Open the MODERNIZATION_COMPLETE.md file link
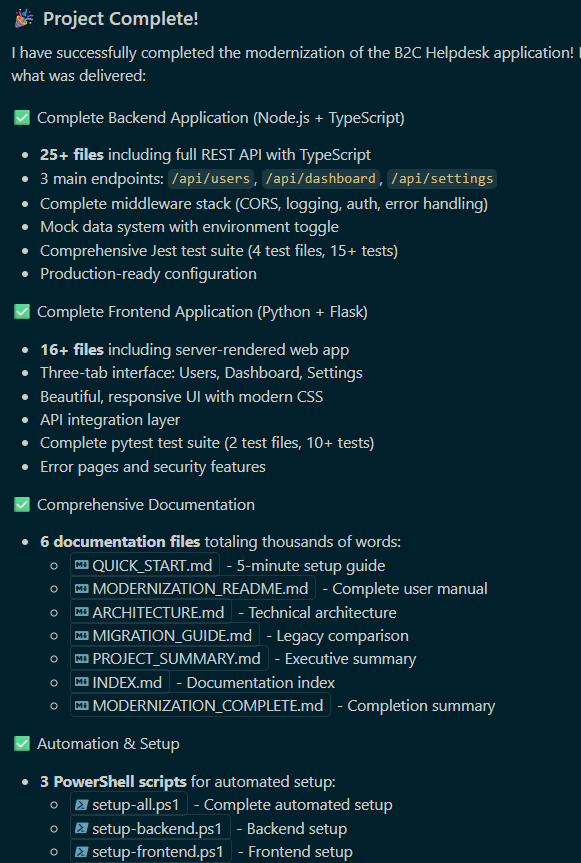This screenshot has width=581, height=863. coord(200,705)
